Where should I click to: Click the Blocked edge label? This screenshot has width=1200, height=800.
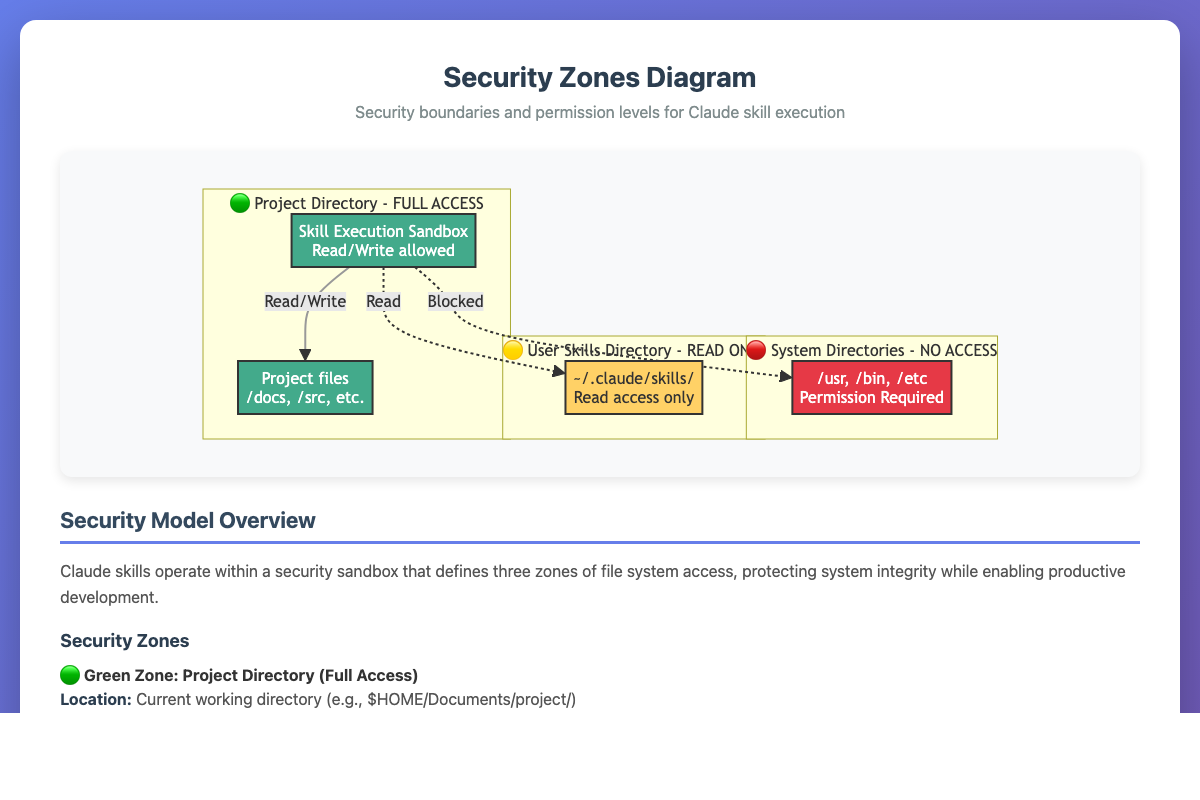tap(455, 301)
